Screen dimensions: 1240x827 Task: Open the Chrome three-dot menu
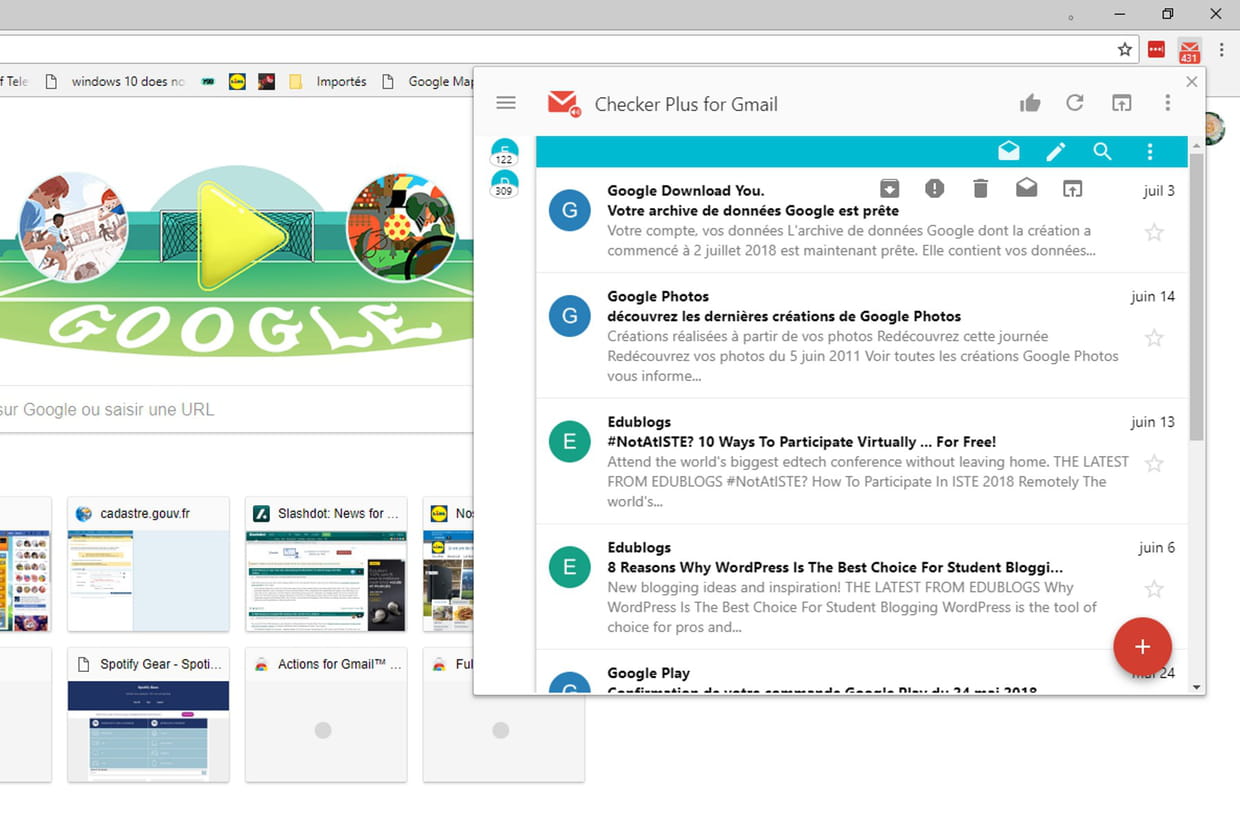pyautogui.click(x=1222, y=49)
